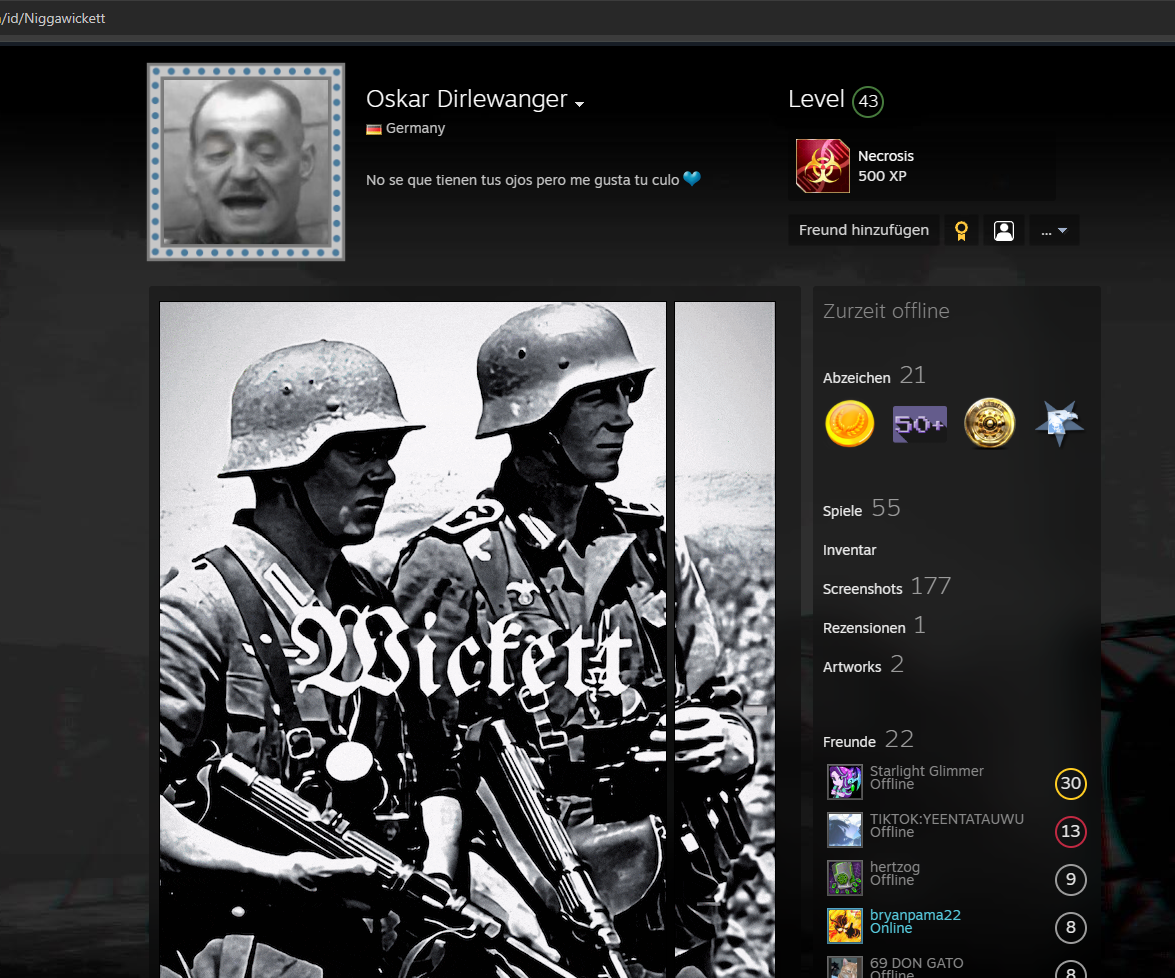View the Screenshots section

click(862, 589)
